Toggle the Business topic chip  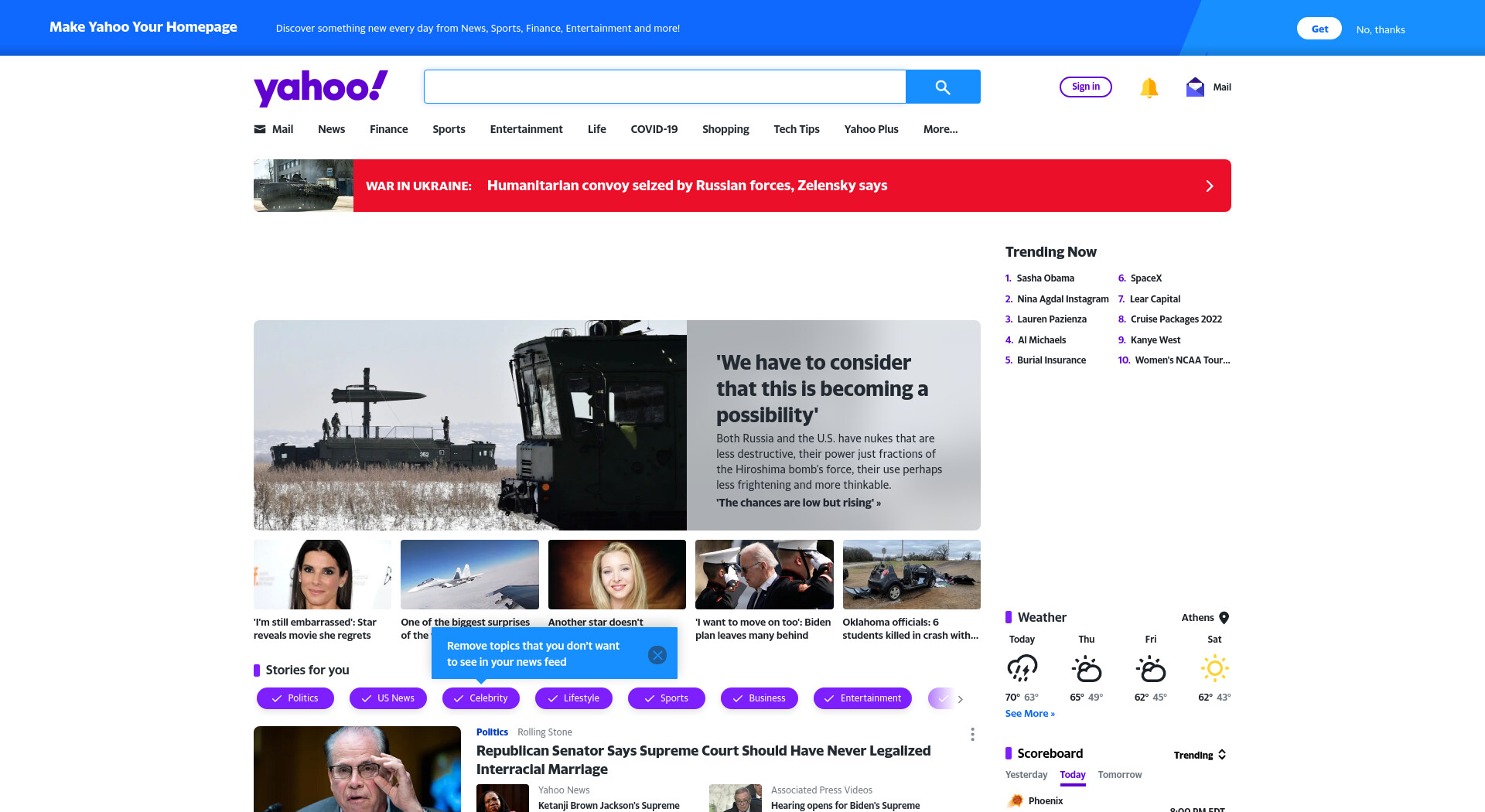coord(760,698)
